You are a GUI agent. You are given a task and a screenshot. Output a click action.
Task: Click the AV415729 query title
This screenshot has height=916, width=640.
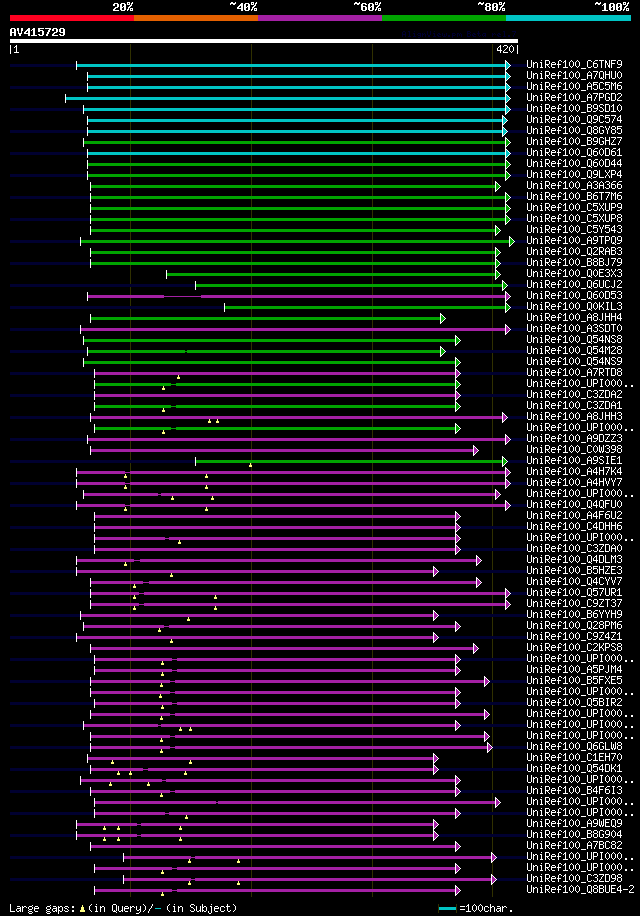coord(37,32)
